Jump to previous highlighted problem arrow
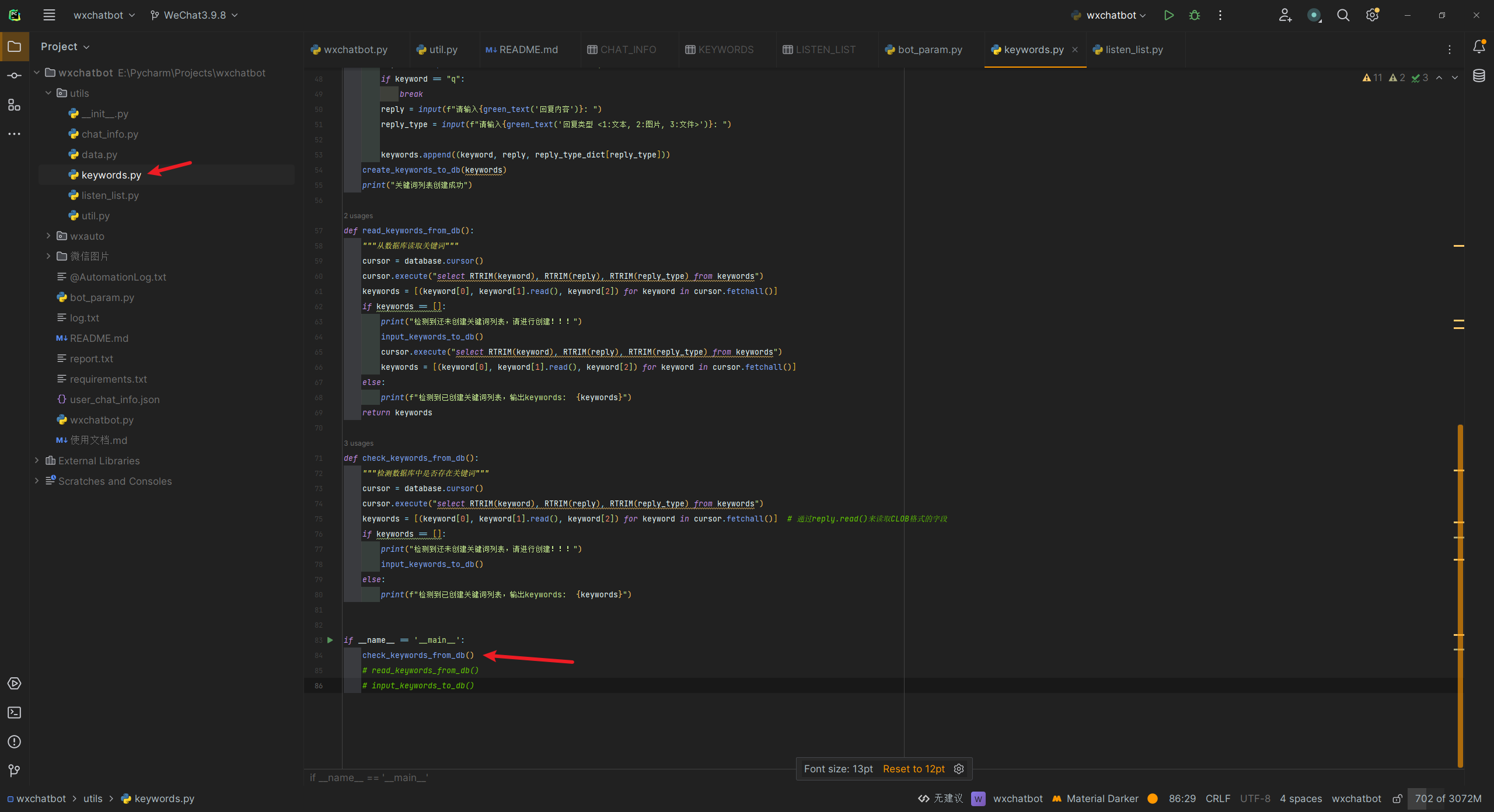 tap(1439, 78)
